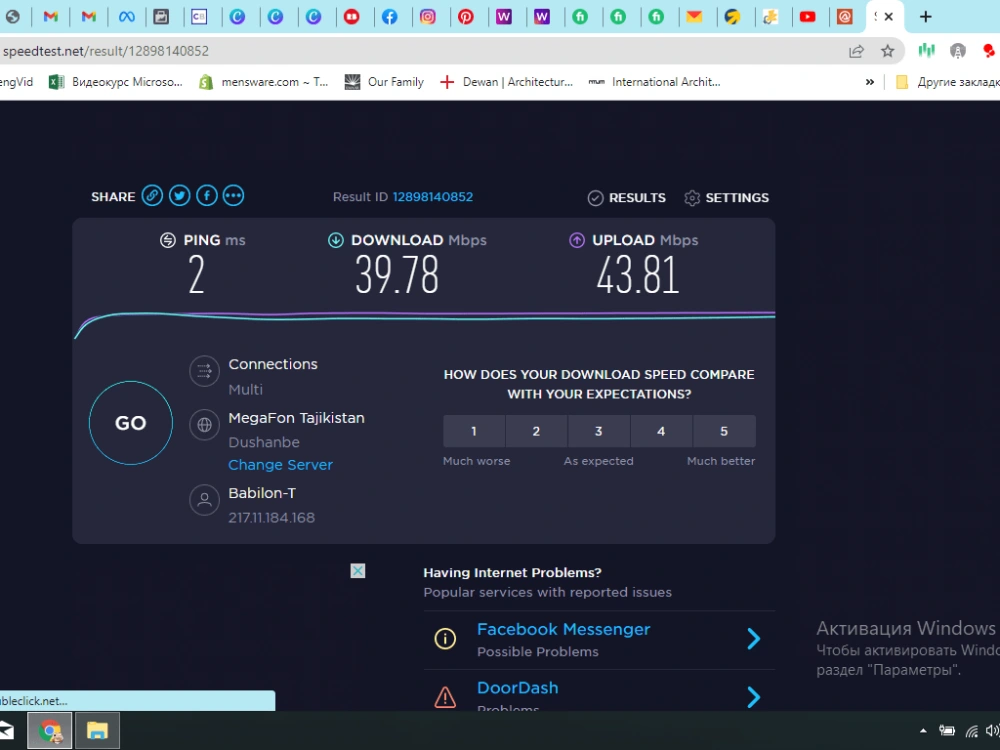The image size is (1000, 750).
Task: Switch to the Pinterest tab
Action: click(466, 17)
